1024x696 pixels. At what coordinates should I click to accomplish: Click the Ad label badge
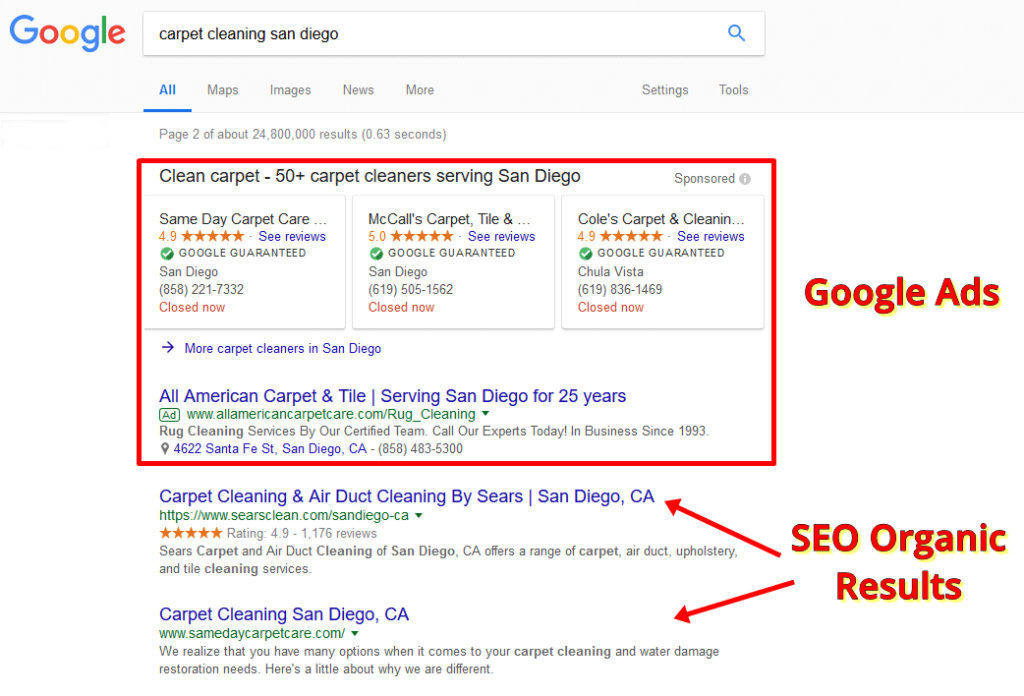[169, 414]
